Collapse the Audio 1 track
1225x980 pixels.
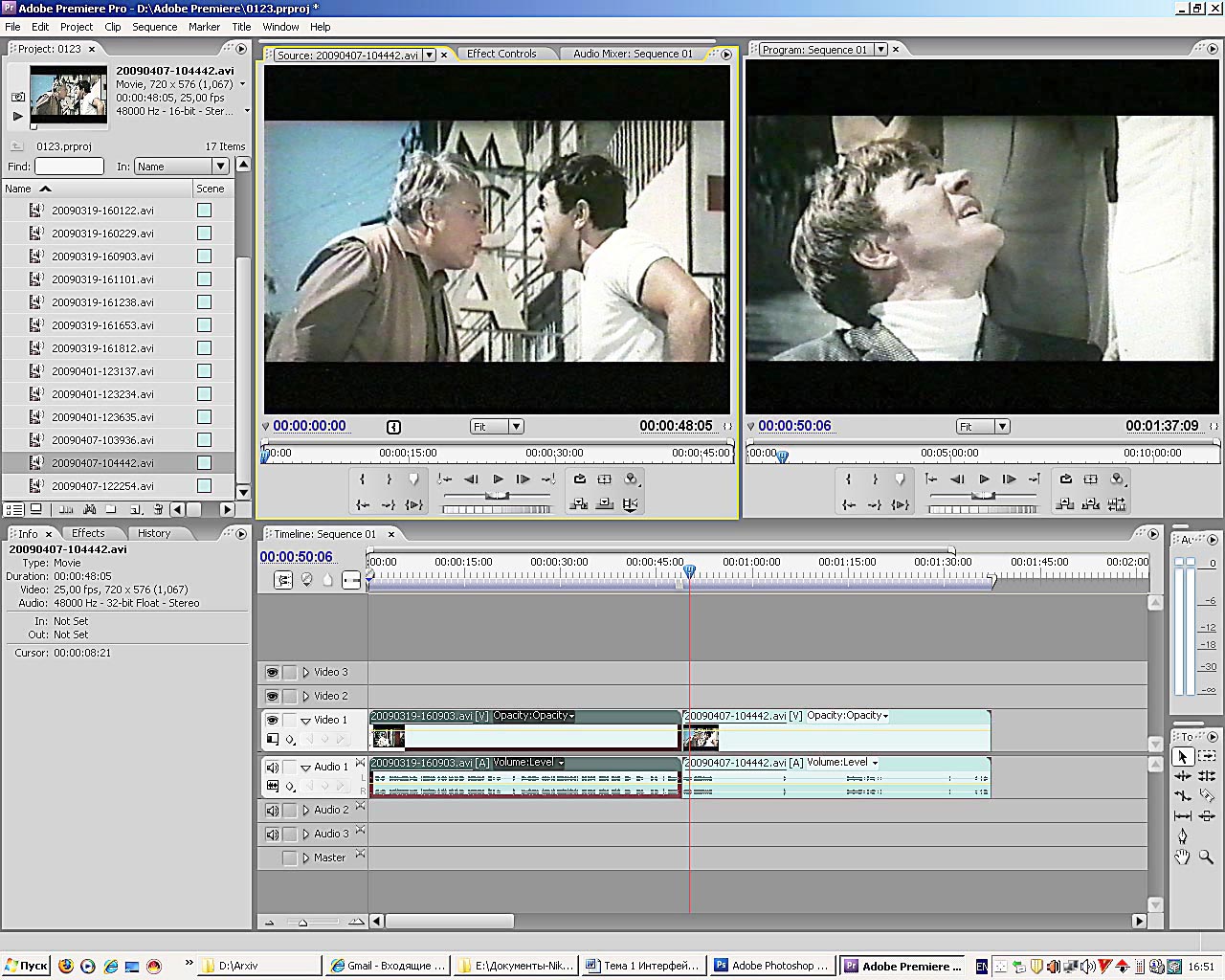pos(306,768)
